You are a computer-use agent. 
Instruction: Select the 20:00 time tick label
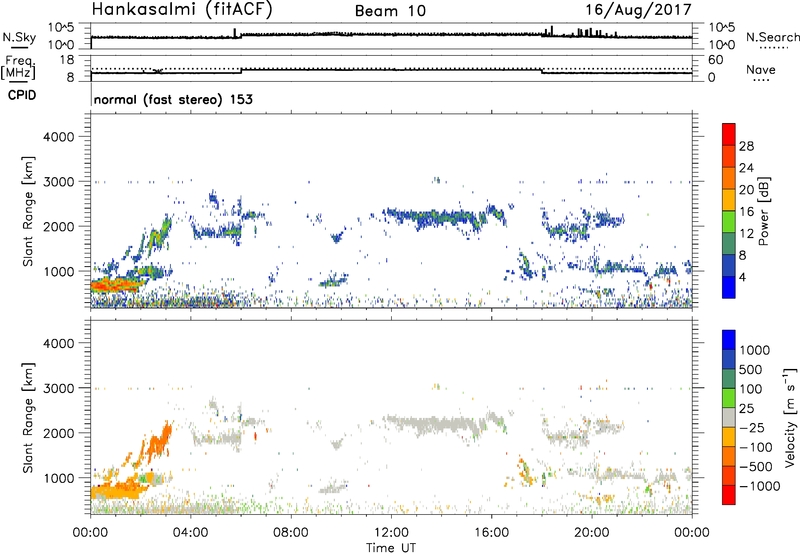592,533
